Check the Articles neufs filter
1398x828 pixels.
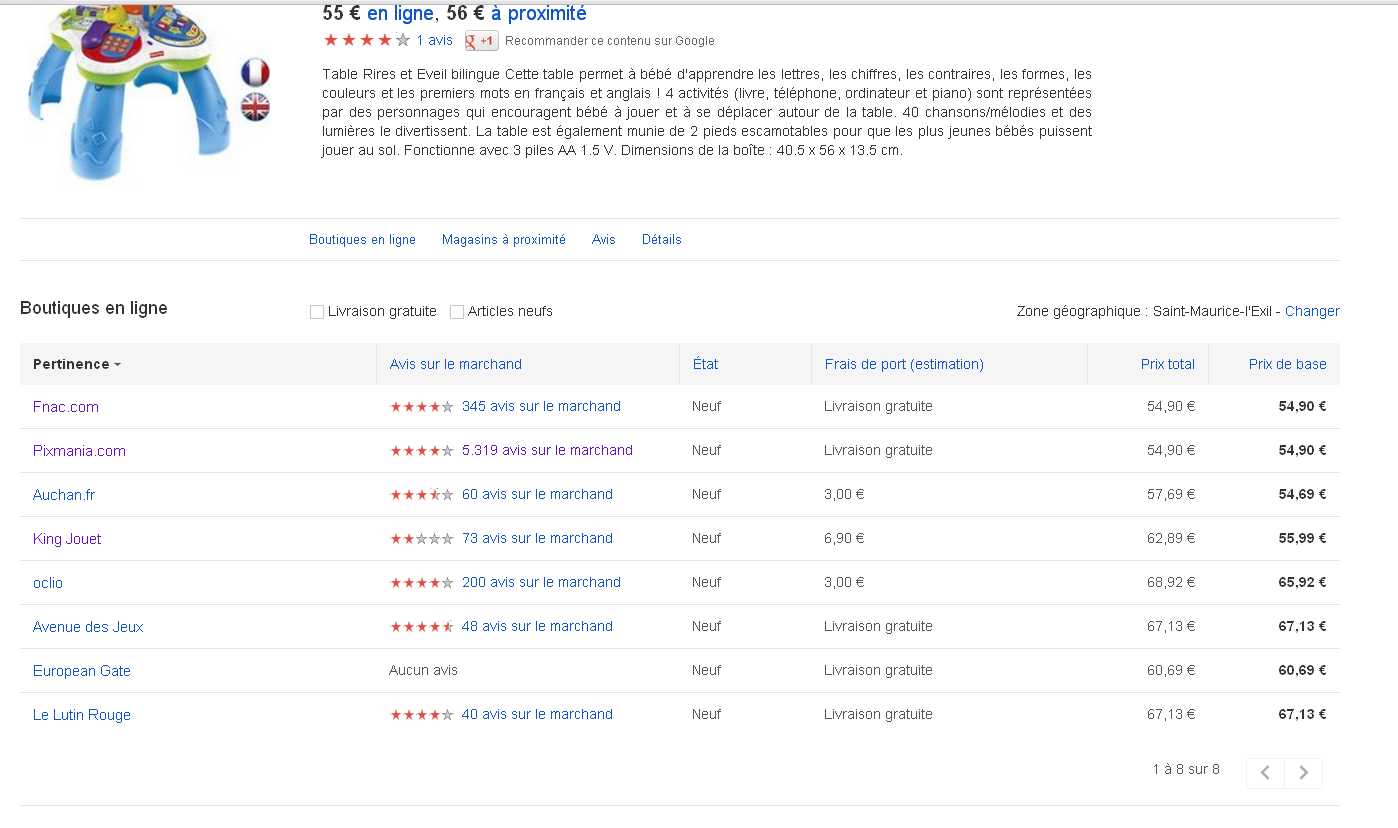click(x=457, y=312)
